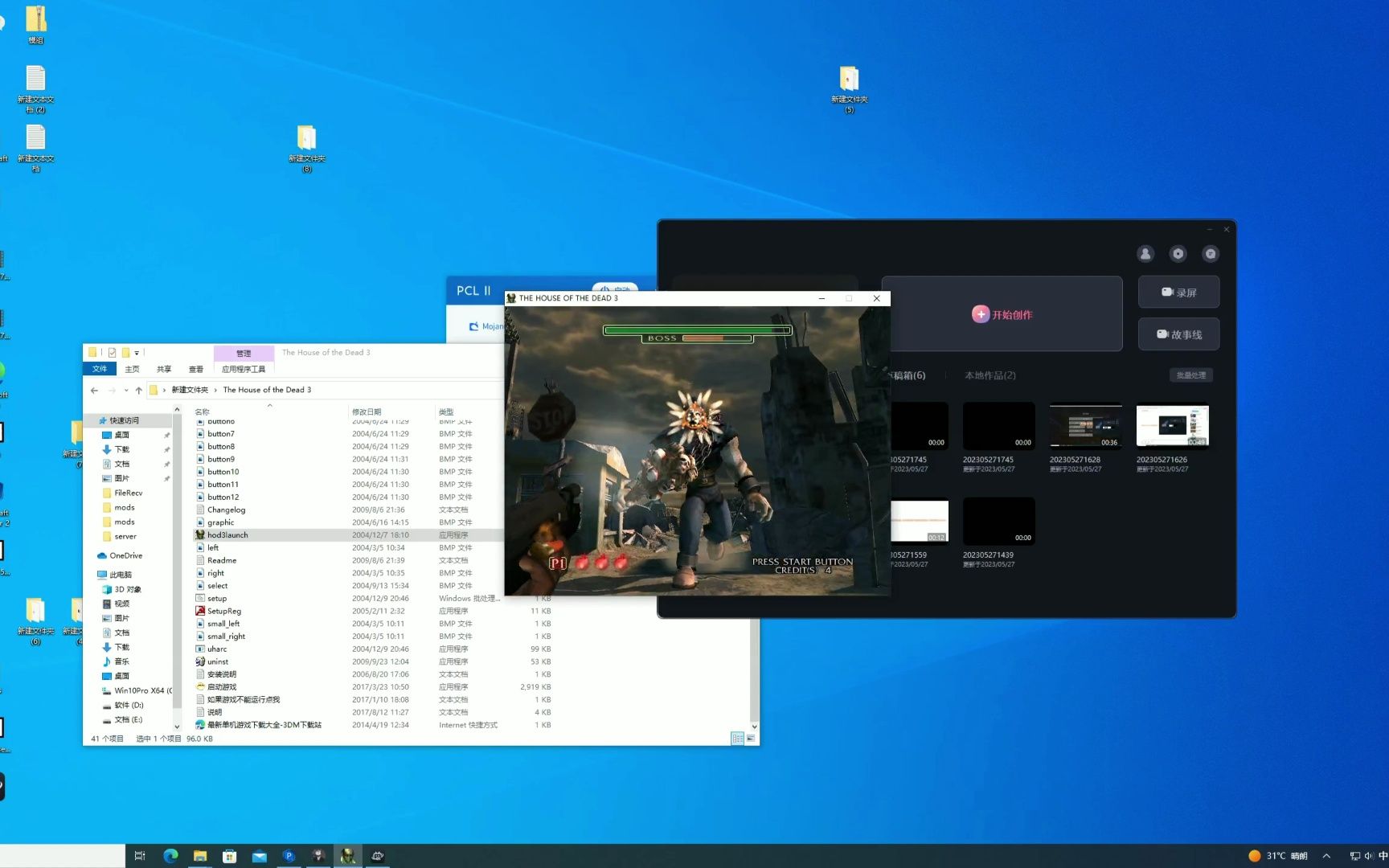Open 软件 (D:) drive in navigation pane
1389x868 pixels.
tap(129, 705)
